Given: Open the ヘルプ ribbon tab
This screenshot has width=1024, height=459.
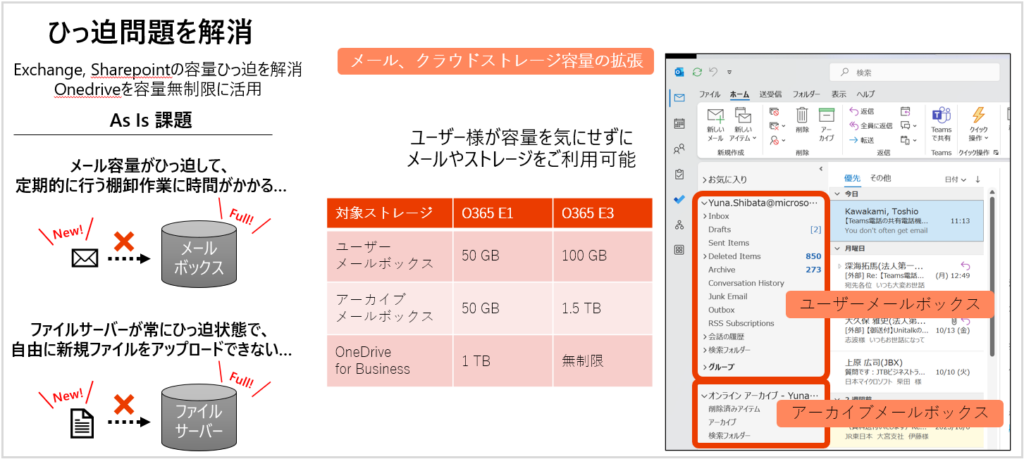Looking at the screenshot, I should [865, 94].
